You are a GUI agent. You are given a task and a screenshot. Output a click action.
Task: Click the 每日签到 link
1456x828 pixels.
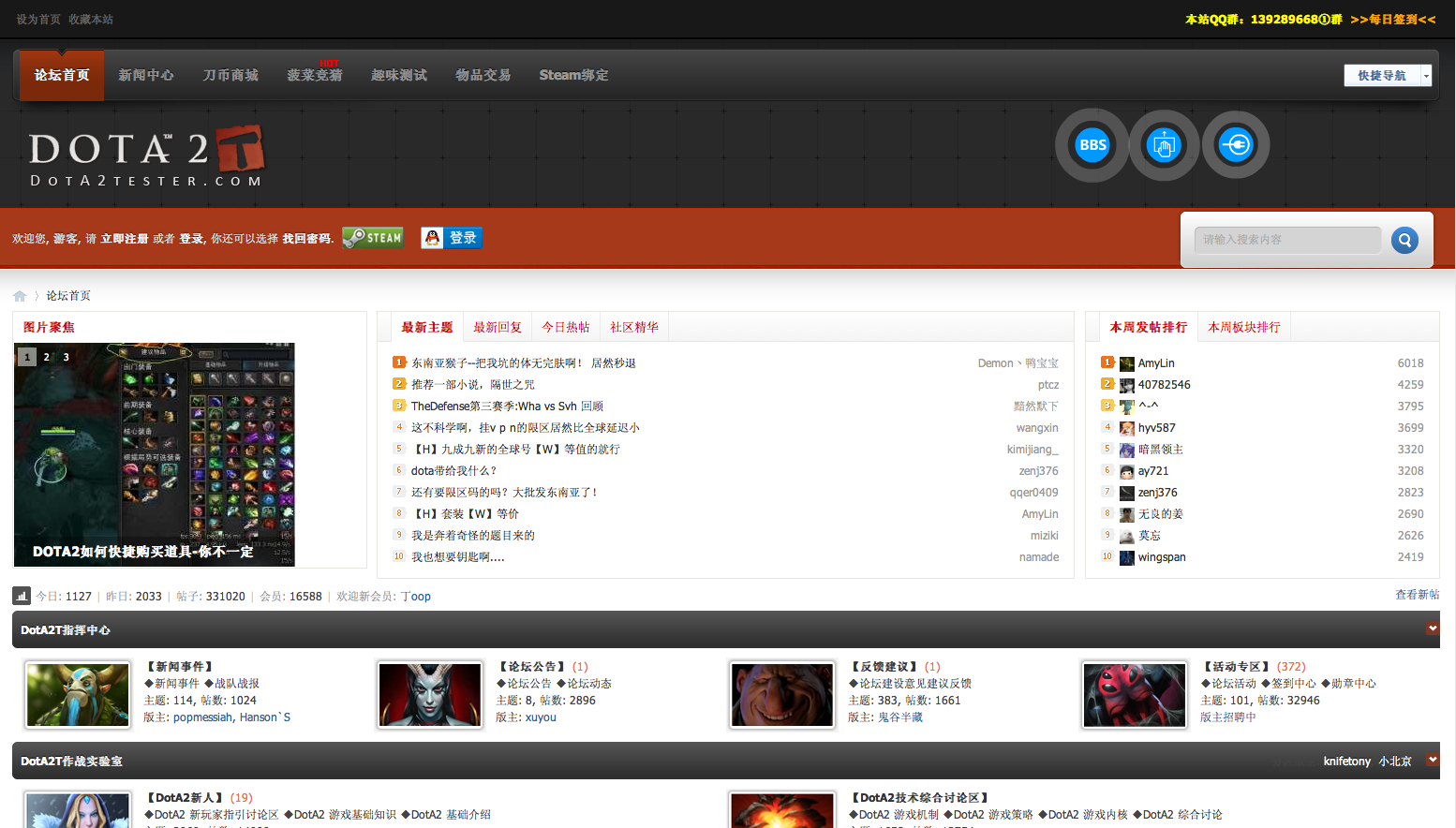(x=1393, y=20)
